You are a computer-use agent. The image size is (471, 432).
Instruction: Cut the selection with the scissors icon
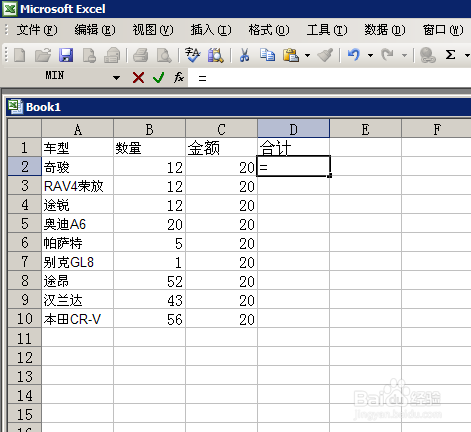[x=244, y=55]
